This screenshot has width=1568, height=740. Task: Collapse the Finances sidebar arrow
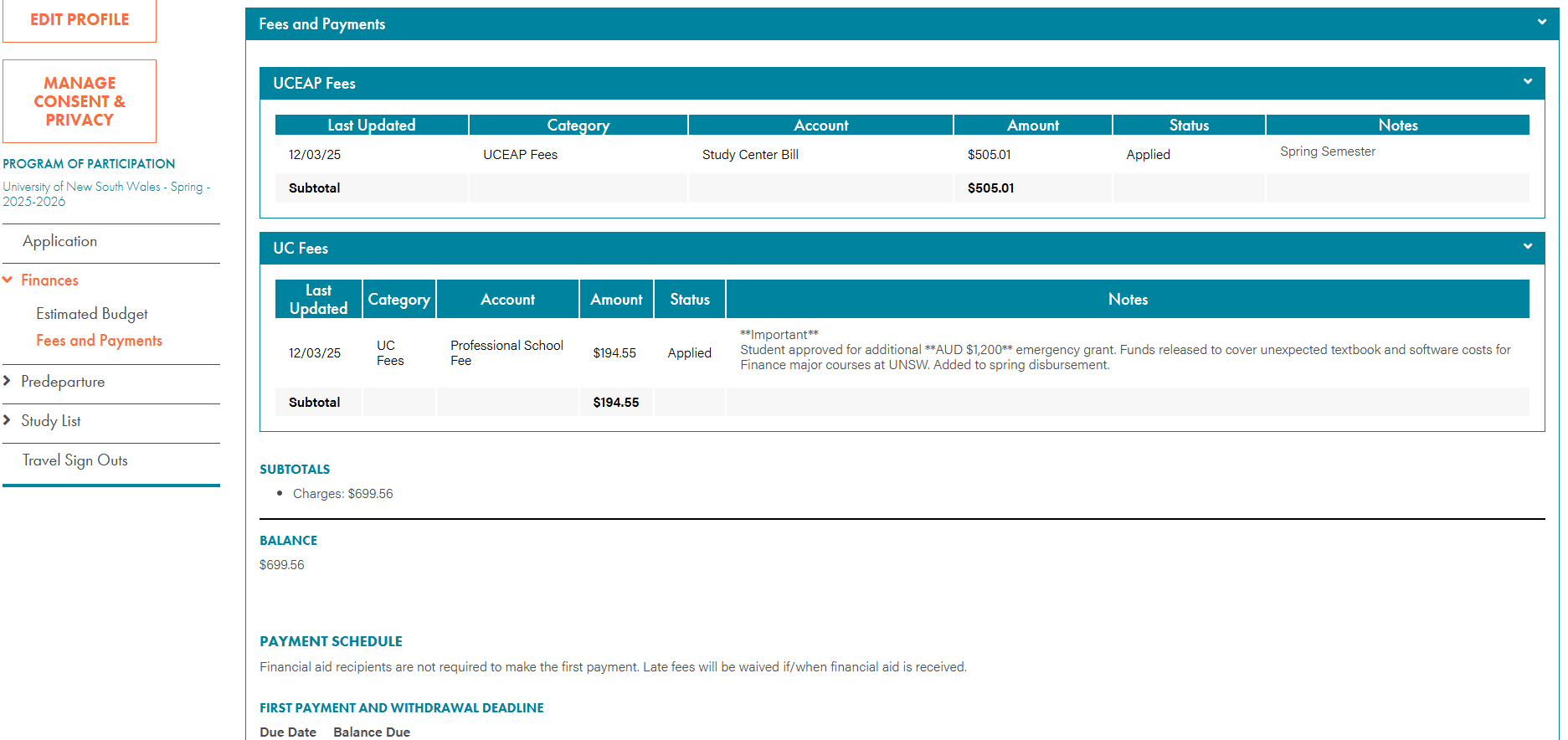(8, 280)
